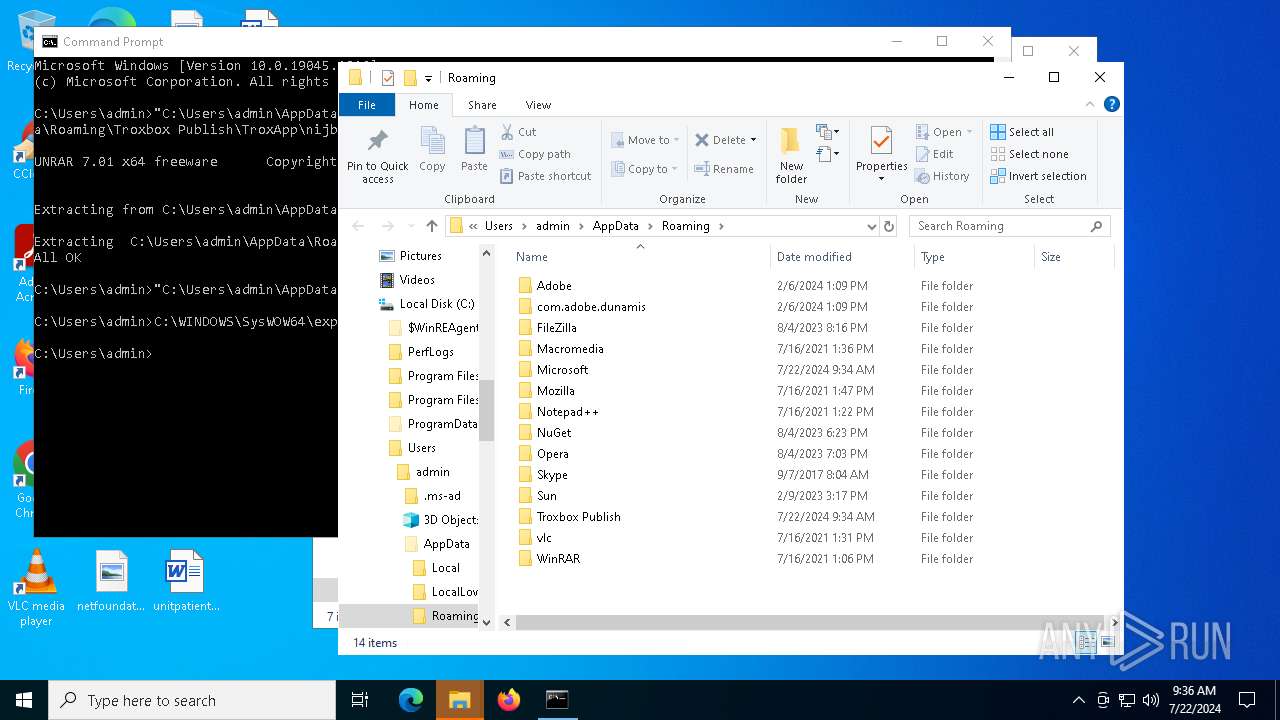
Task: Open Recent locations dropdown arrow
Action: point(410,227)
